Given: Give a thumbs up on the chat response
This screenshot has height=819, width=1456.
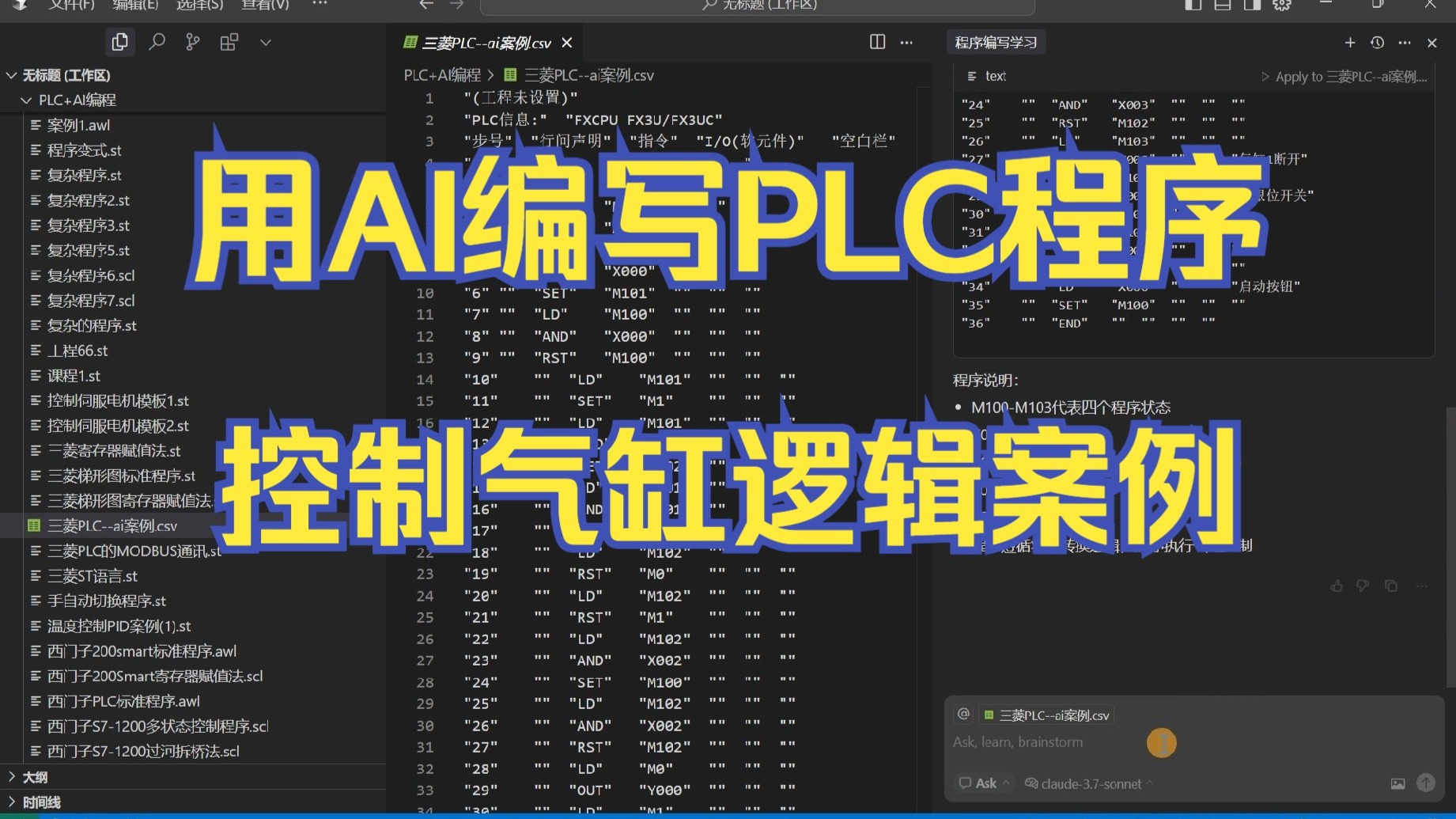Looking at the screenshot, I should [x=1336, y=586].
